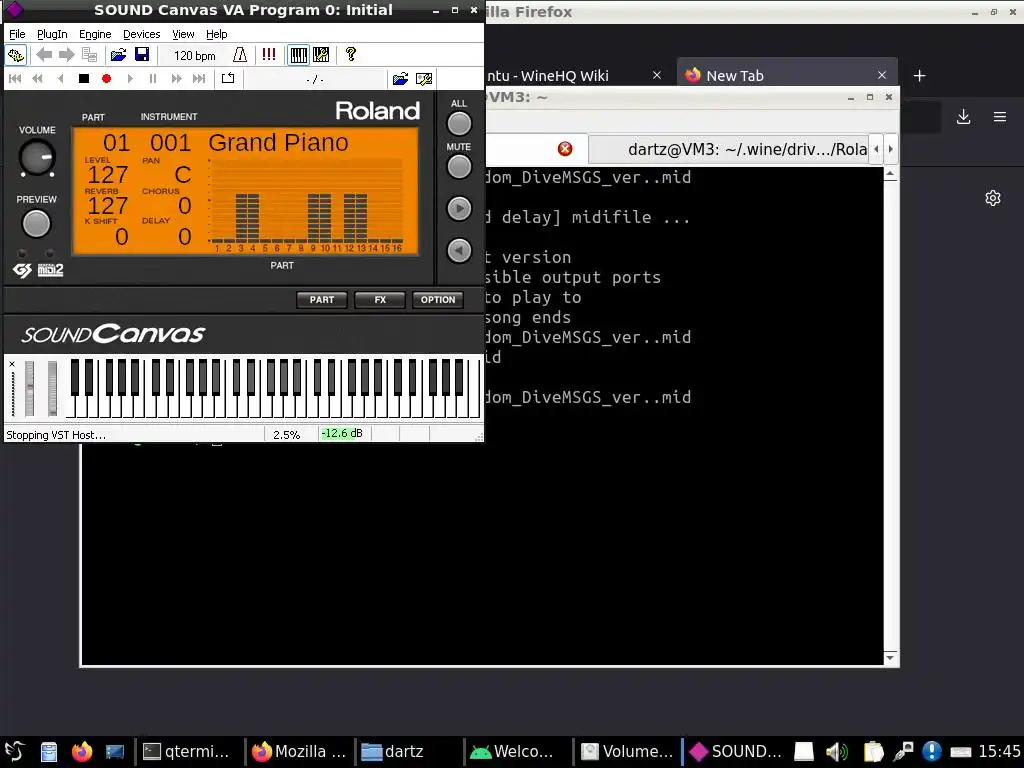
Task: Start recording with the red circle button
Action: tap(106, 79)
